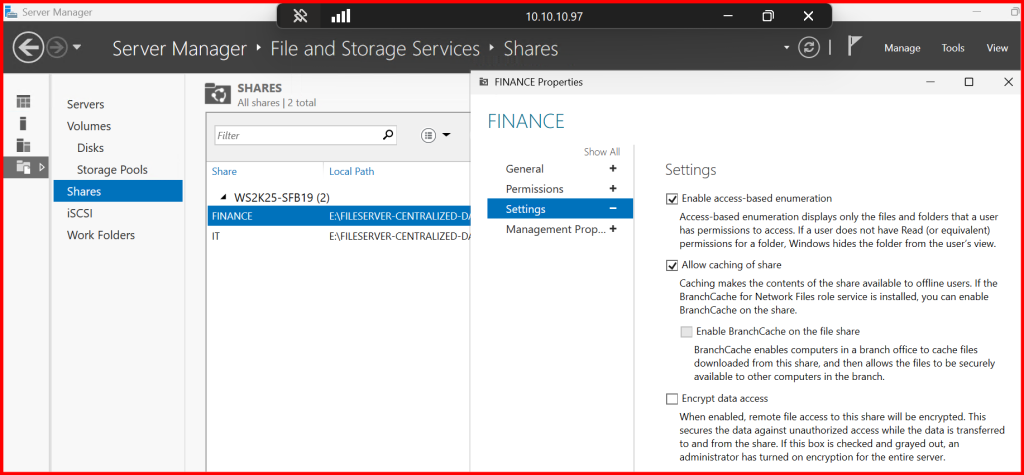Viewport: 1024px width, 475px height.
Task: Expand the Permissions section
Action: click(x=612, y=189)
